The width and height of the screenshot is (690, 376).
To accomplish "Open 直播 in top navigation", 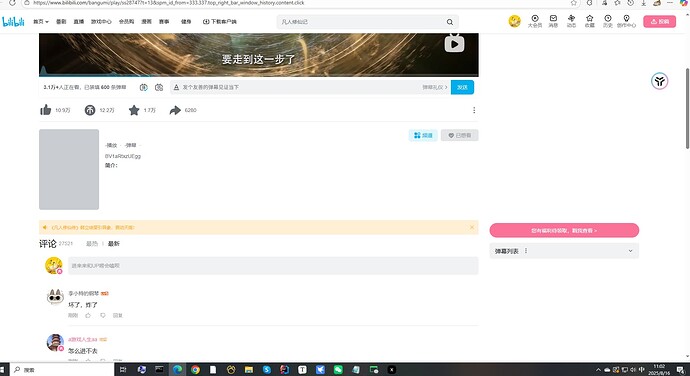I will click(78, 22).
